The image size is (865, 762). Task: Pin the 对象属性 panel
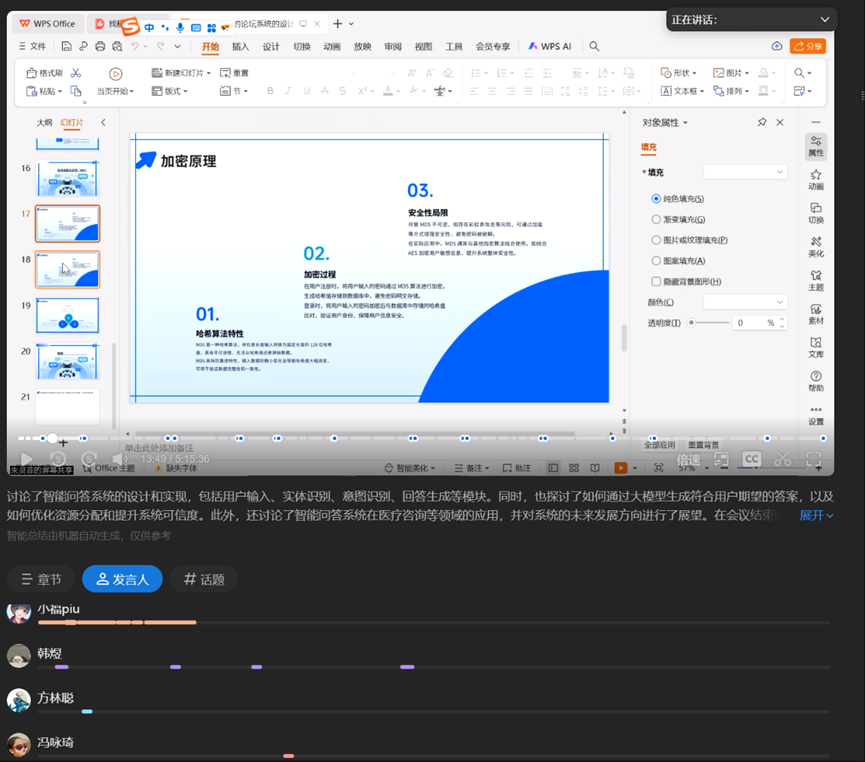tap(762, 122)
